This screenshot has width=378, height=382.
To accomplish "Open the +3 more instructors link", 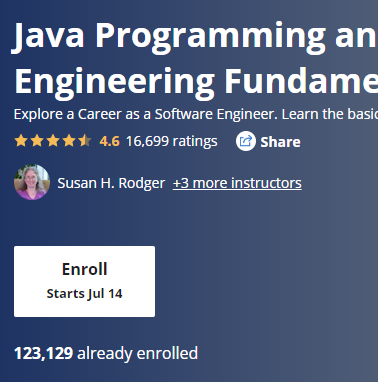I will pos(237,183).
